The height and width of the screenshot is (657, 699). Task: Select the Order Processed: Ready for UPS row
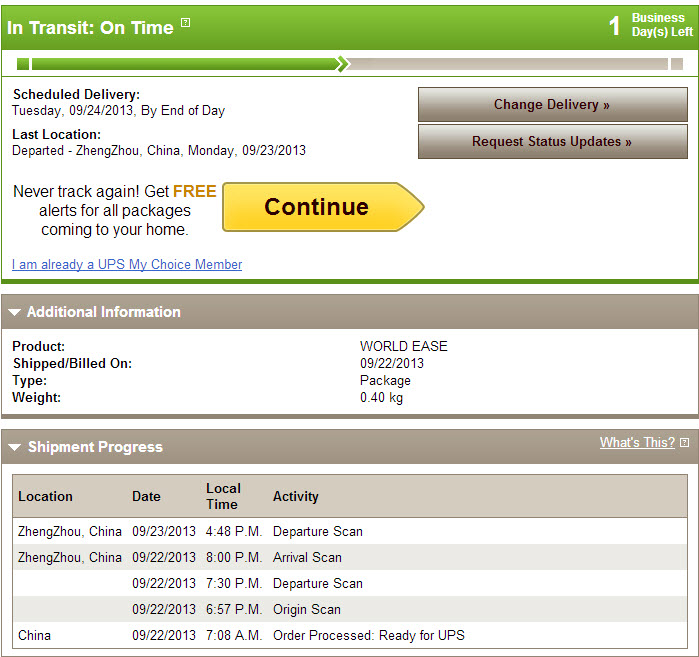pos(350,635)
